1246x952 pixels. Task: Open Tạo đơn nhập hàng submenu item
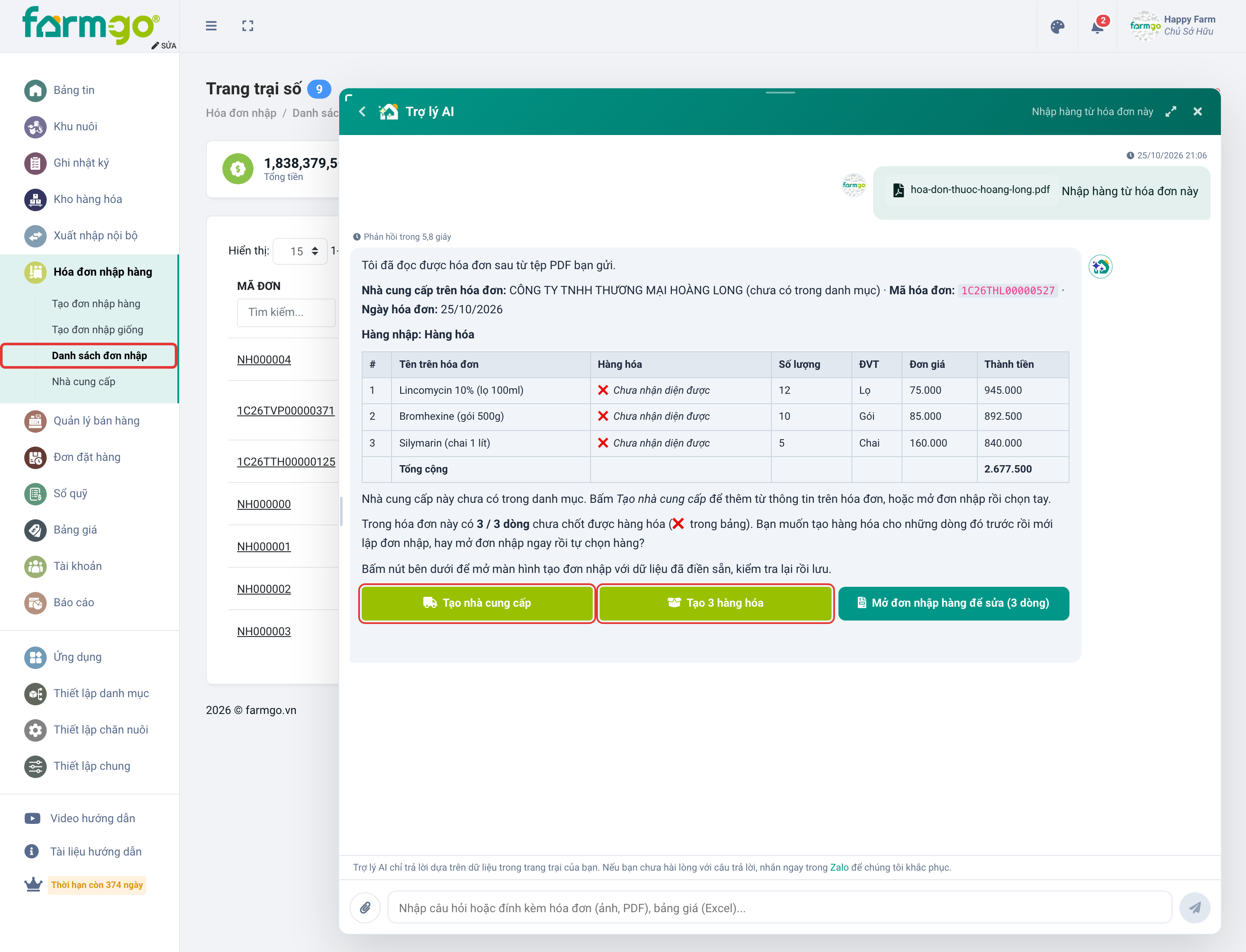click(96, 304)
